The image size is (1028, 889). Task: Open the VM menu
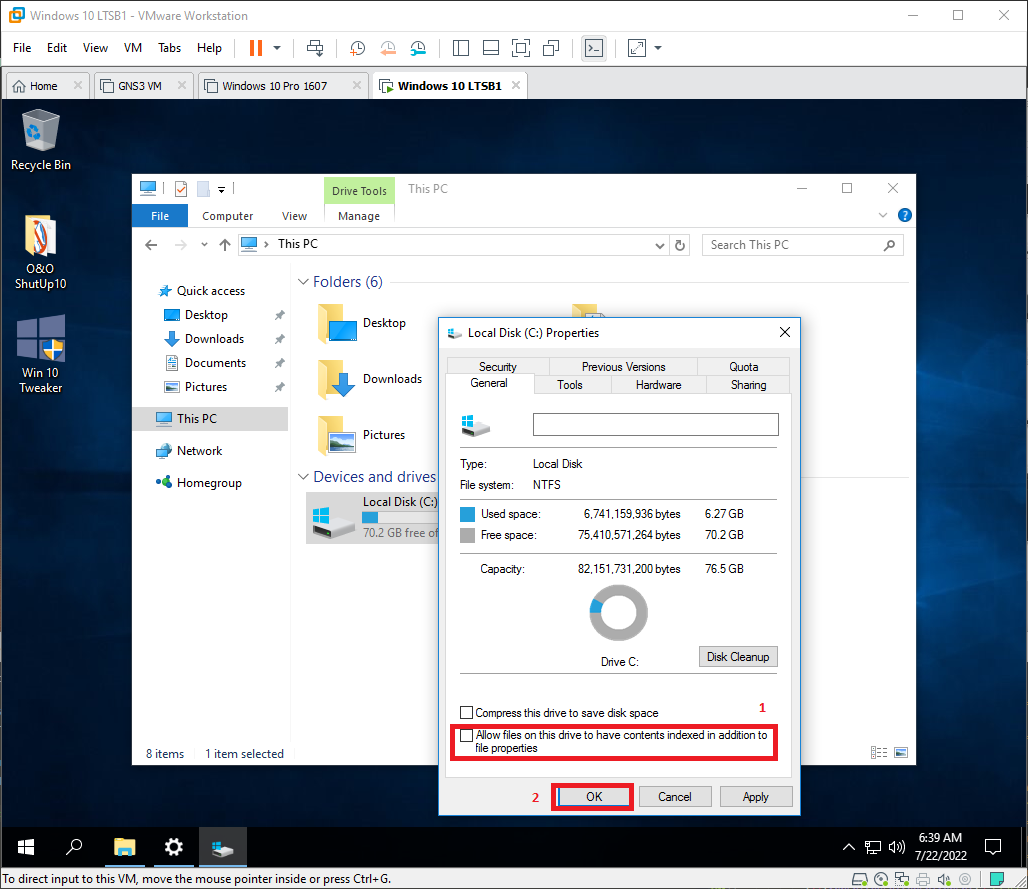pyautogui.click(x=133, y=48)
